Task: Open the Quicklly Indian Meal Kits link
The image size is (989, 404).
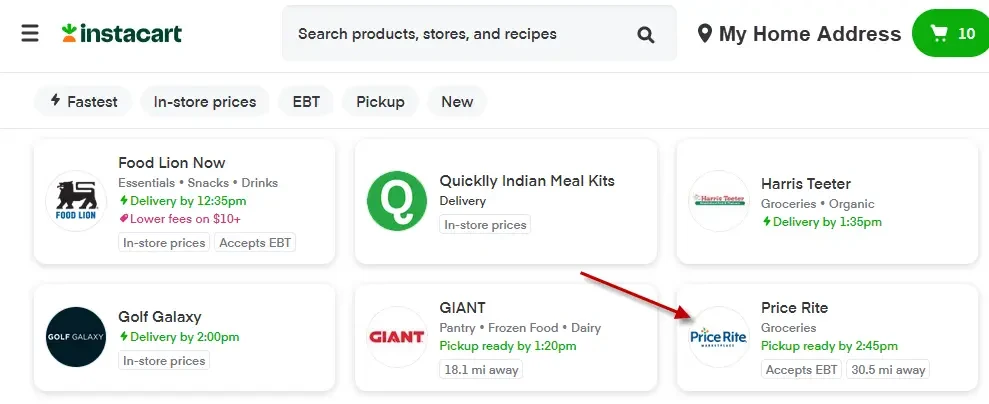Action: pos(527,180)
